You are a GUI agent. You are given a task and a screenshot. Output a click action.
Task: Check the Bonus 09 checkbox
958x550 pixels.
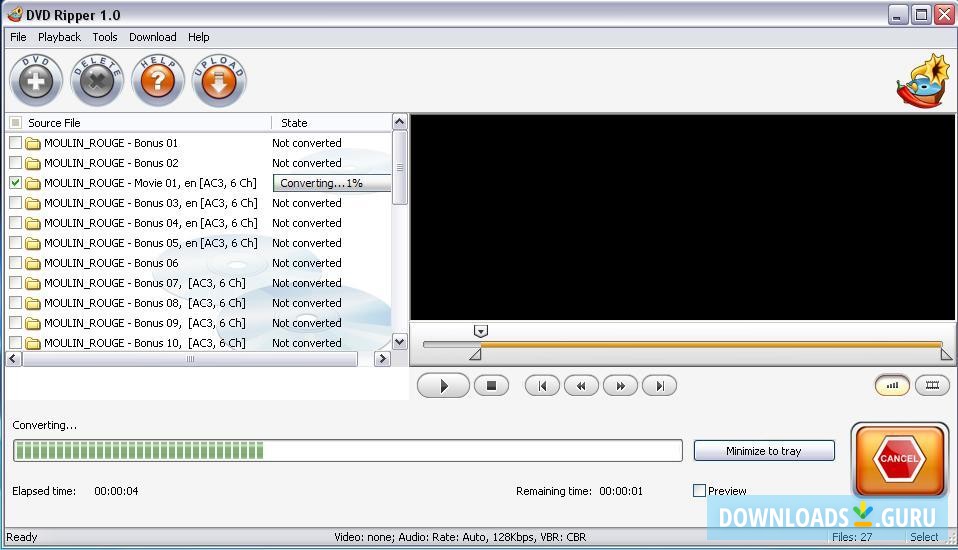pyautogui.click(x=15, y=323)
